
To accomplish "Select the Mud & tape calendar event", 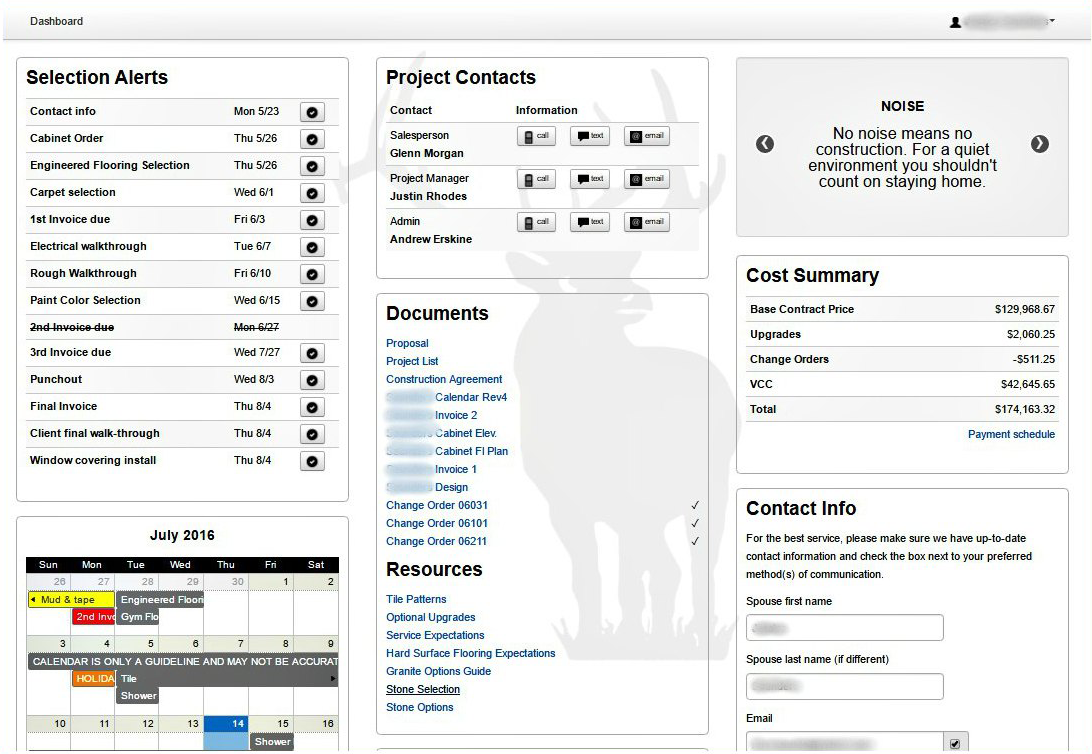I will pos(71,599).
